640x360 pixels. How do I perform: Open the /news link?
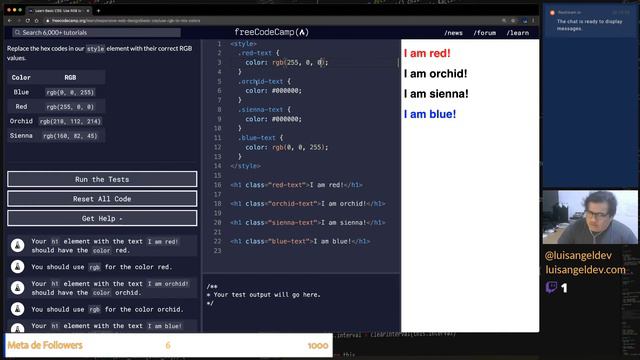click(453, 33)
